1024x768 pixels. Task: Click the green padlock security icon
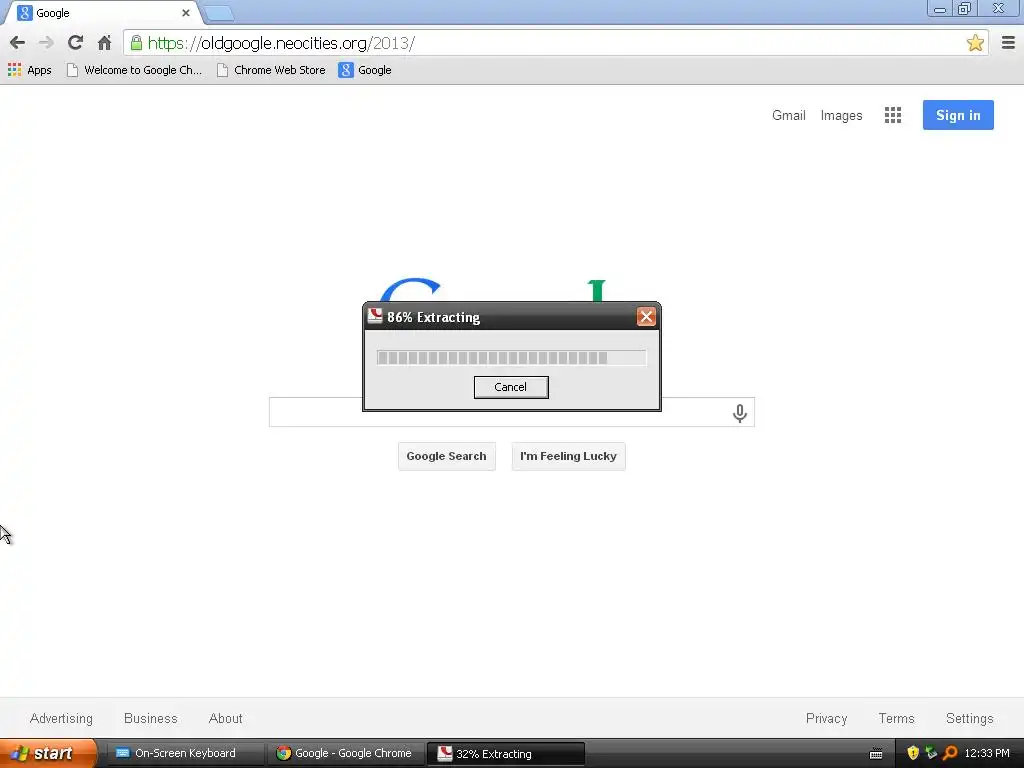click(x=136, y=43)
